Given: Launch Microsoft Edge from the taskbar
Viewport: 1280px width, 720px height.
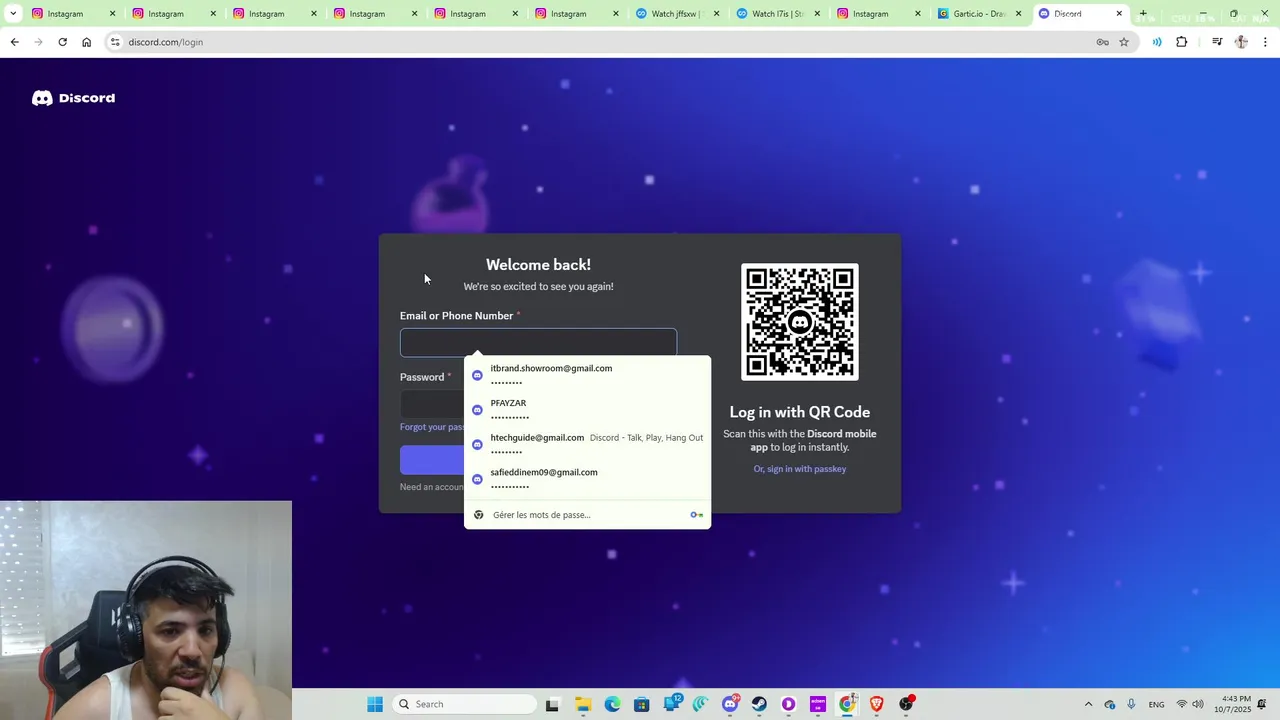Looking at the screenshot, I should click(x=612, y=704).
